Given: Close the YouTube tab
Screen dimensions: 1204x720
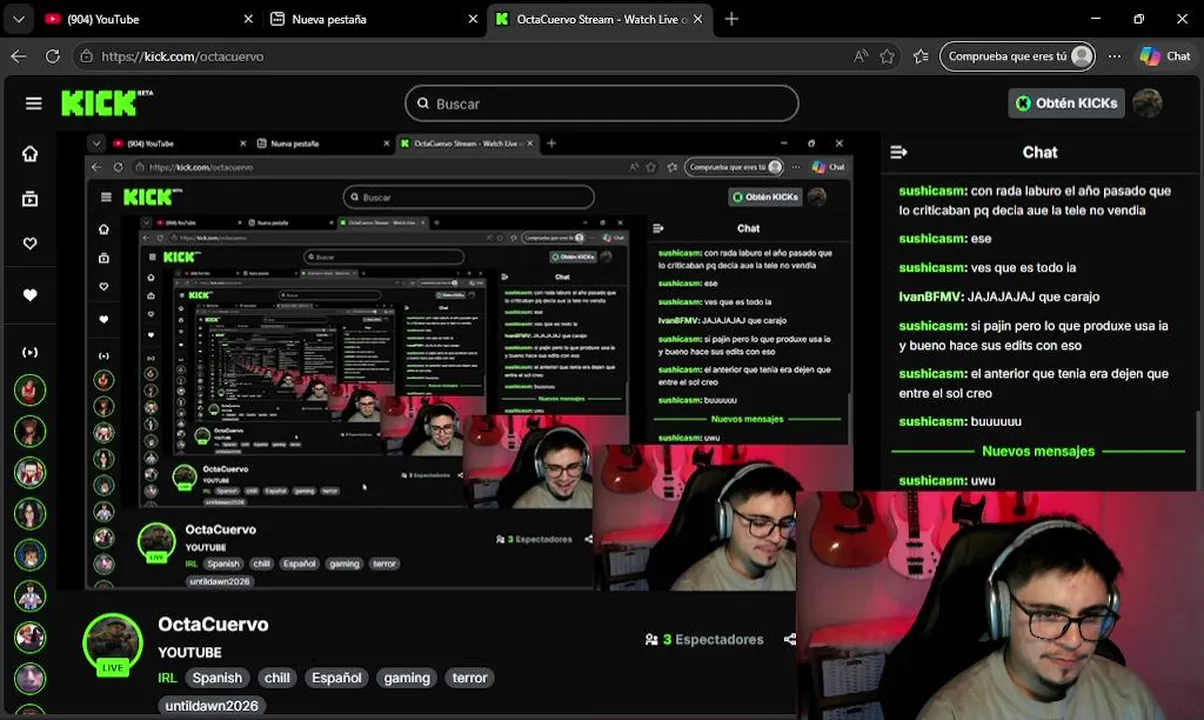Looking at the screenshot, I should pos(249,19).
